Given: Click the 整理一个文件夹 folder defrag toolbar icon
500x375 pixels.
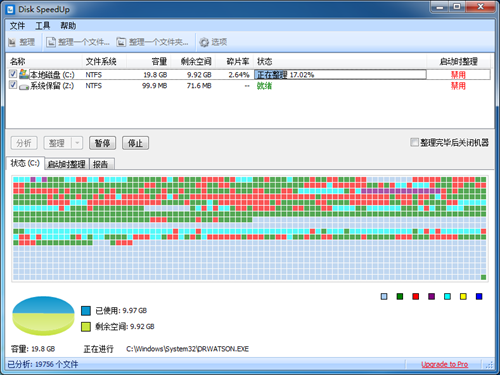Looking at the screenshot, I should (121, 42).
